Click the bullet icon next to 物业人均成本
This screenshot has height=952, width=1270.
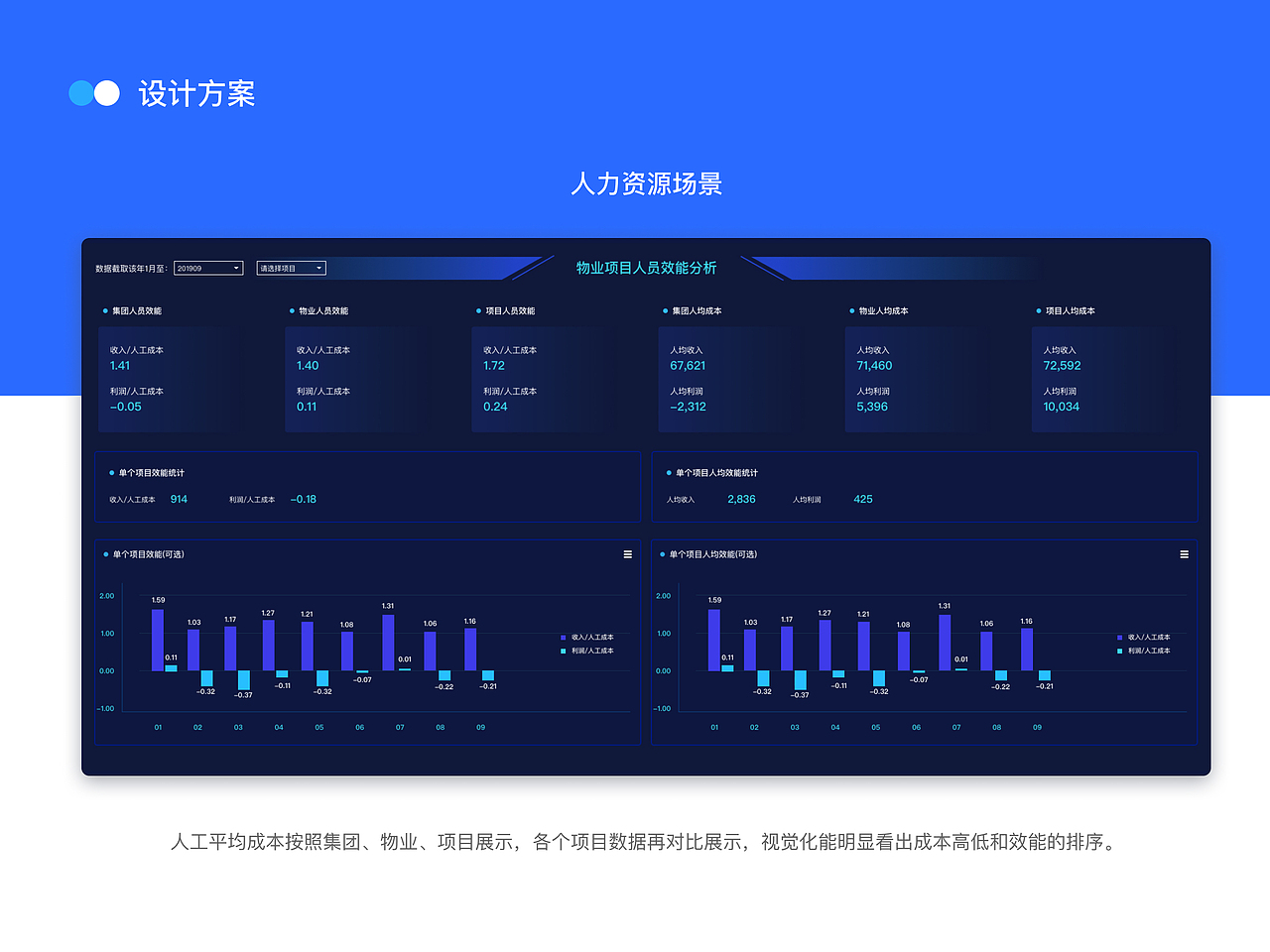850,310
